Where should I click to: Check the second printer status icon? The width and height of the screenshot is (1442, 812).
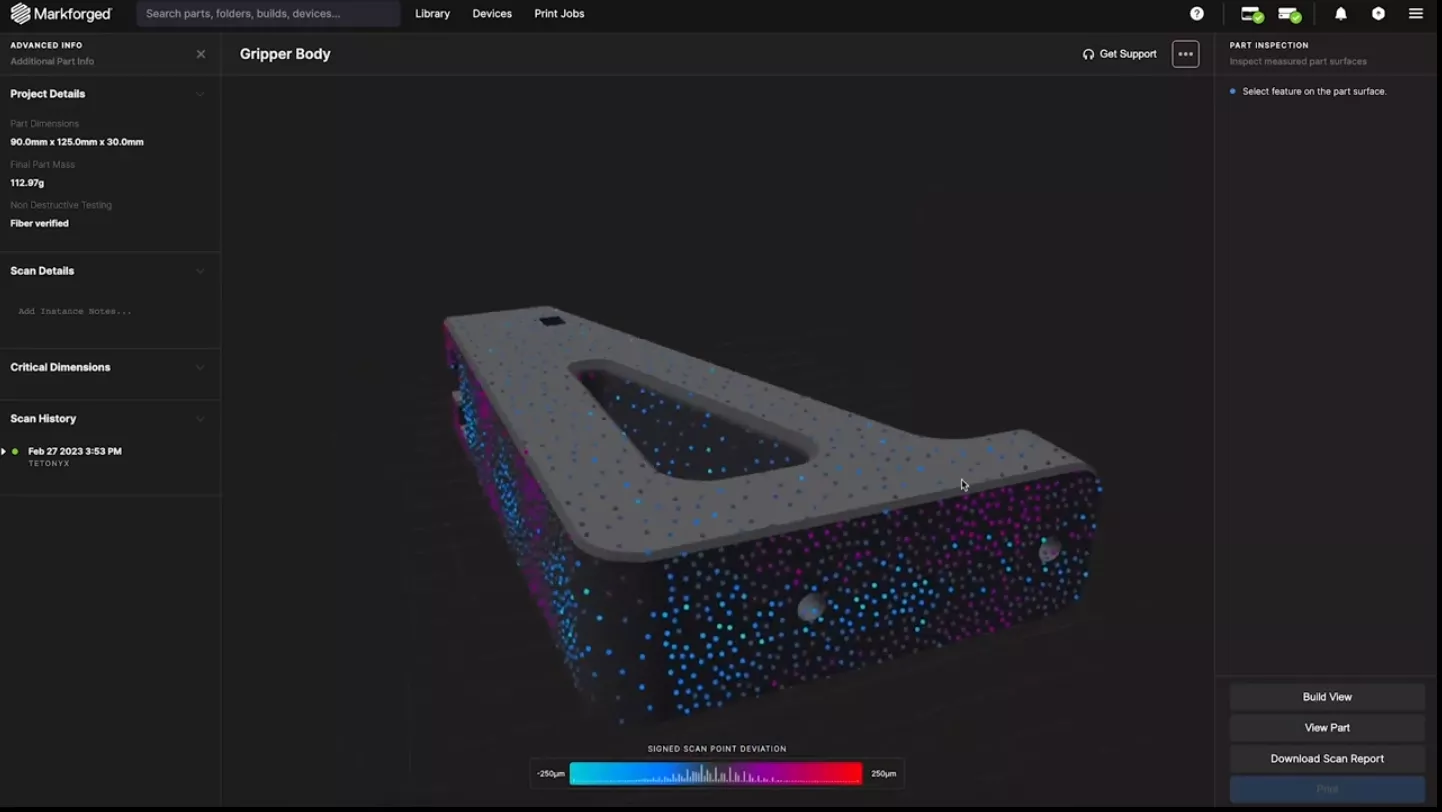1288,14
